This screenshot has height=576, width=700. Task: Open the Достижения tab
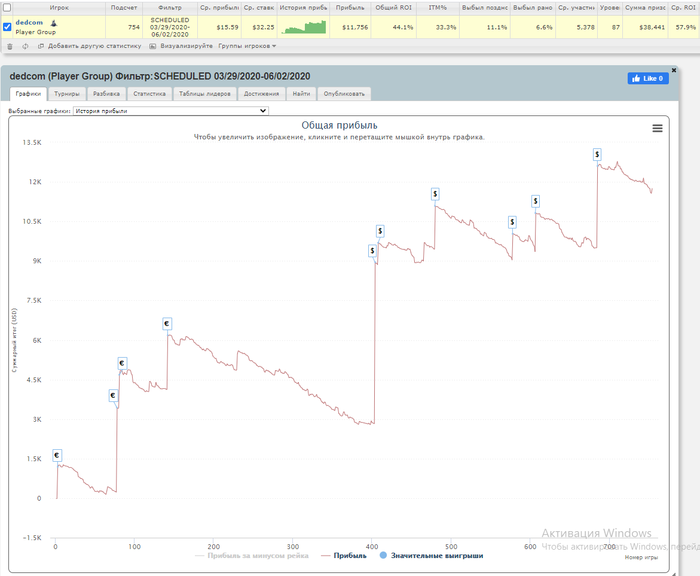pyautogui.click(x=262, y=94)
